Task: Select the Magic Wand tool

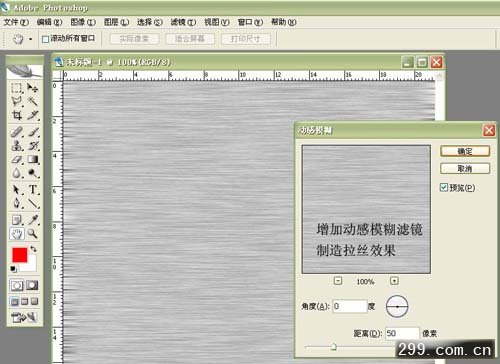Action: click(x=33, y=101)
